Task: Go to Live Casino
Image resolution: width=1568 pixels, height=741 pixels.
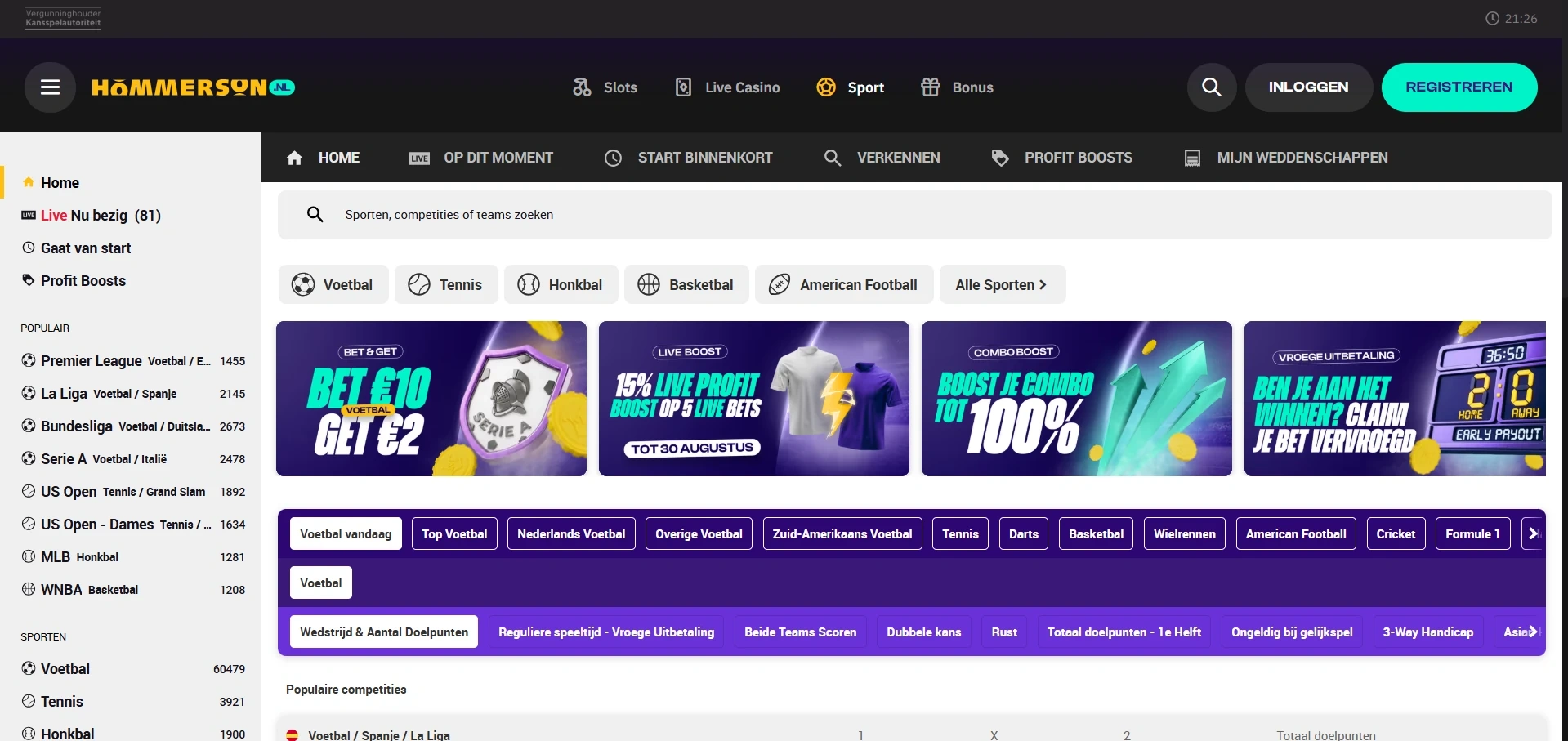Action: [727, 87]
